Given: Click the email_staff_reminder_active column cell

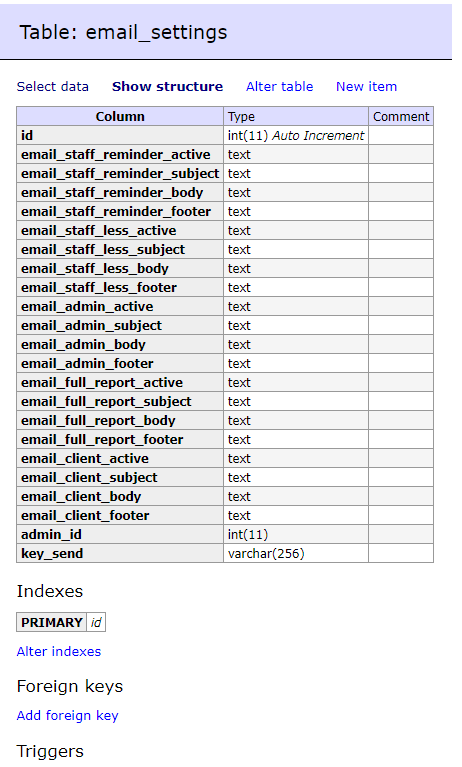Looking at the screenshot, I should click(120, 155).
